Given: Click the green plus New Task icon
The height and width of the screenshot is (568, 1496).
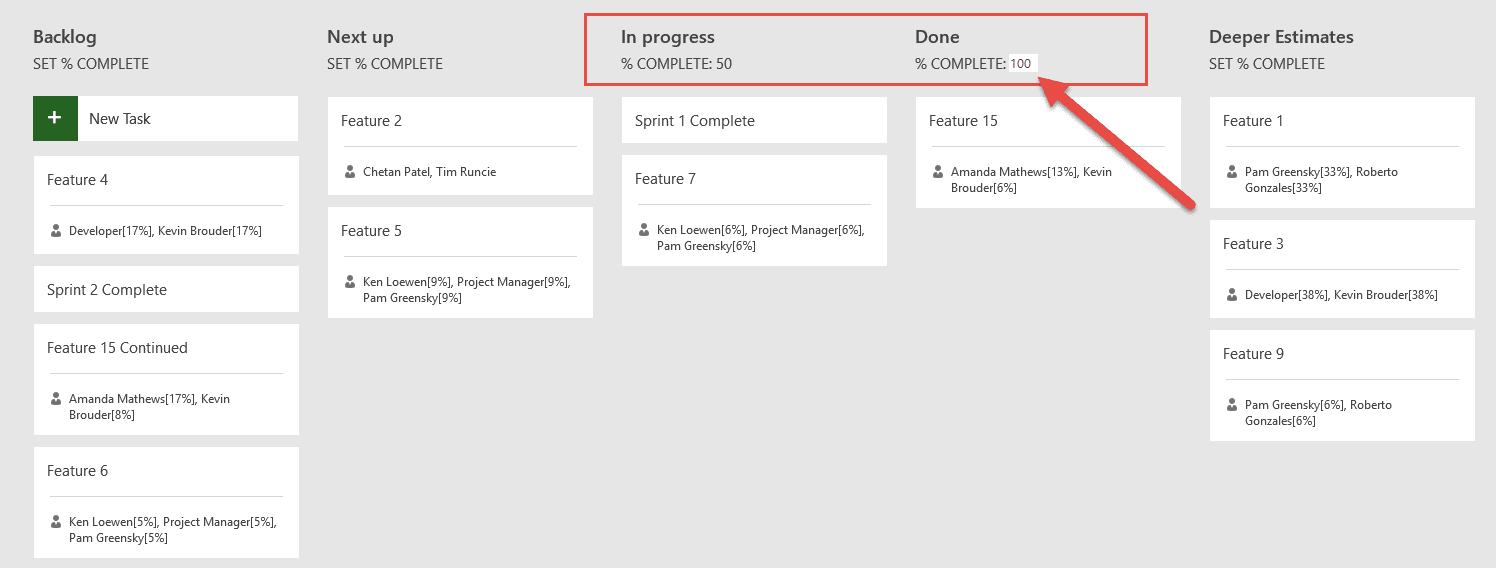Looking at the screenshot, I should 55,118.
